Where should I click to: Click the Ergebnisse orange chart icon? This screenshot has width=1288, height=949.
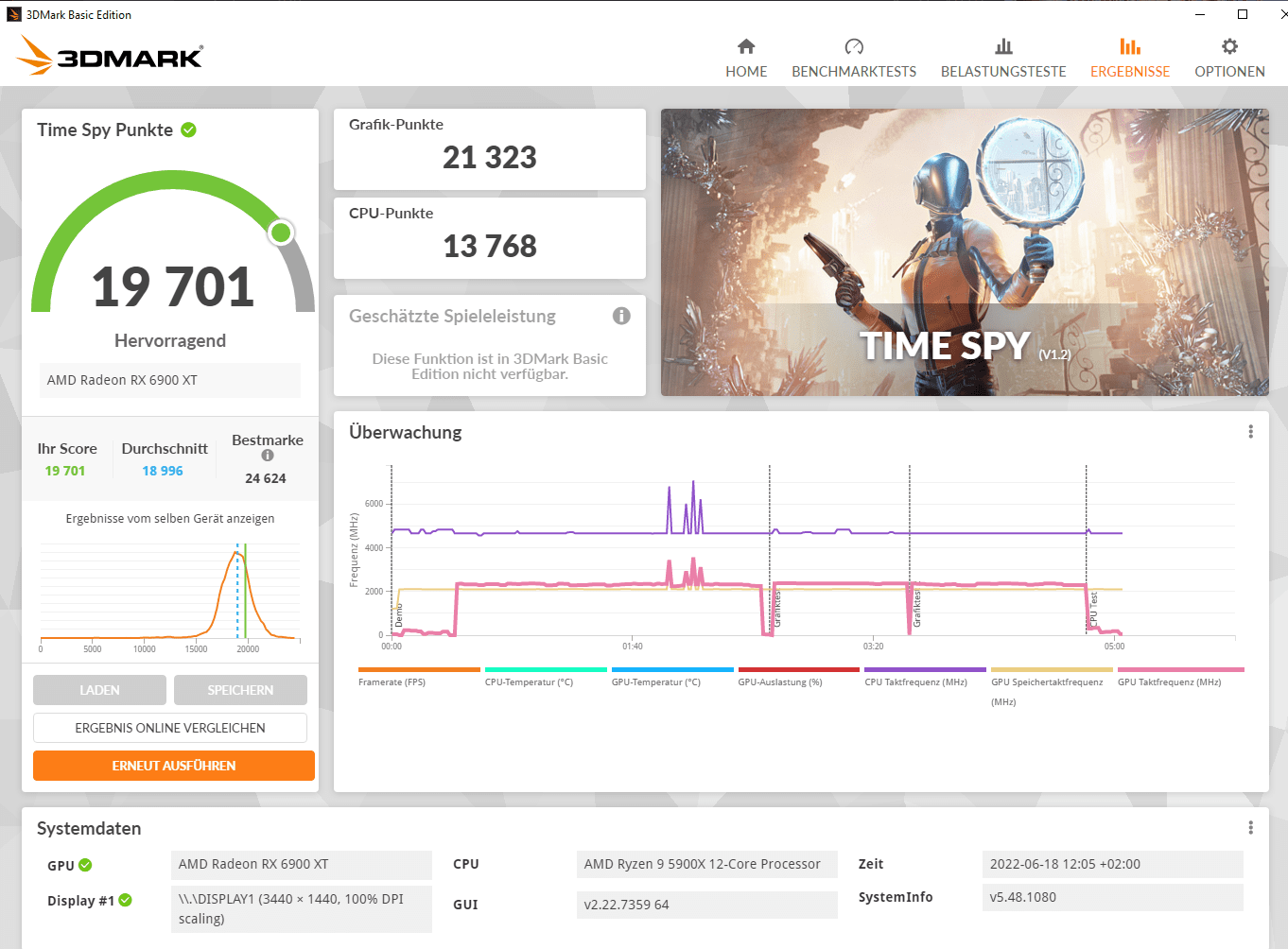(x=1130, y=46)
